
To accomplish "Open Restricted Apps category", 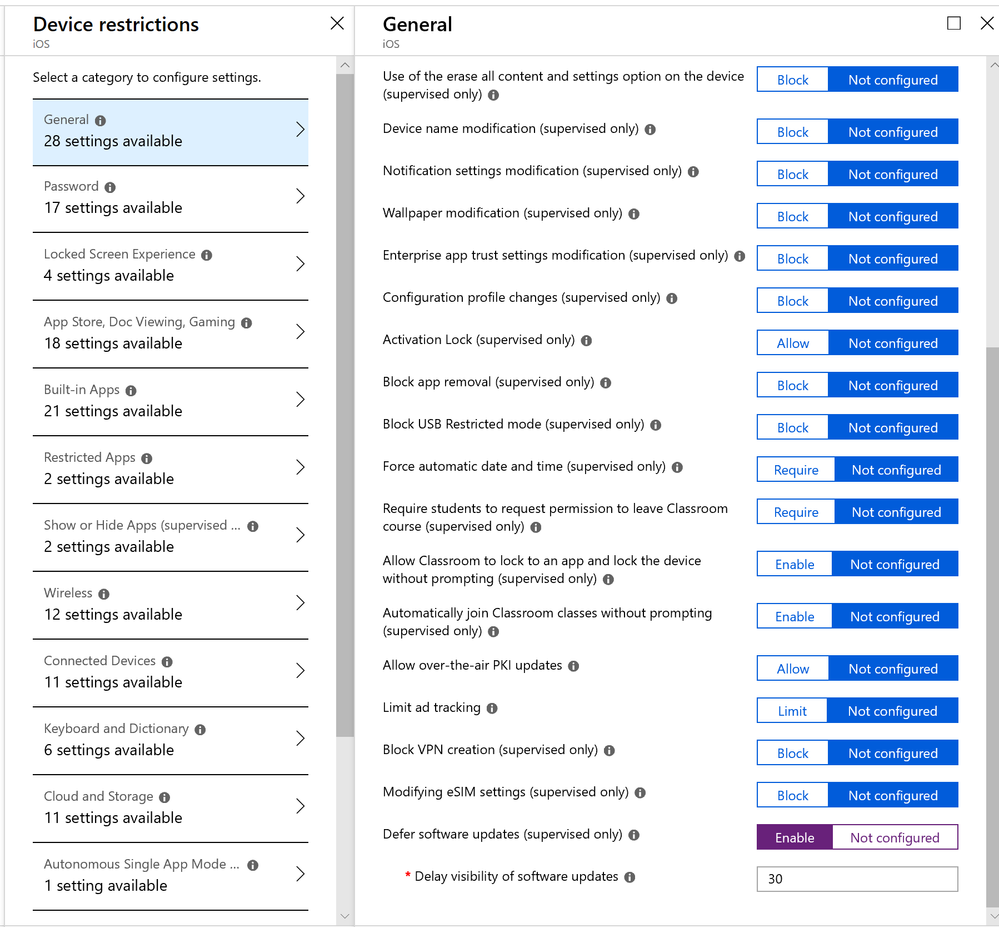I will click(171, 469).
